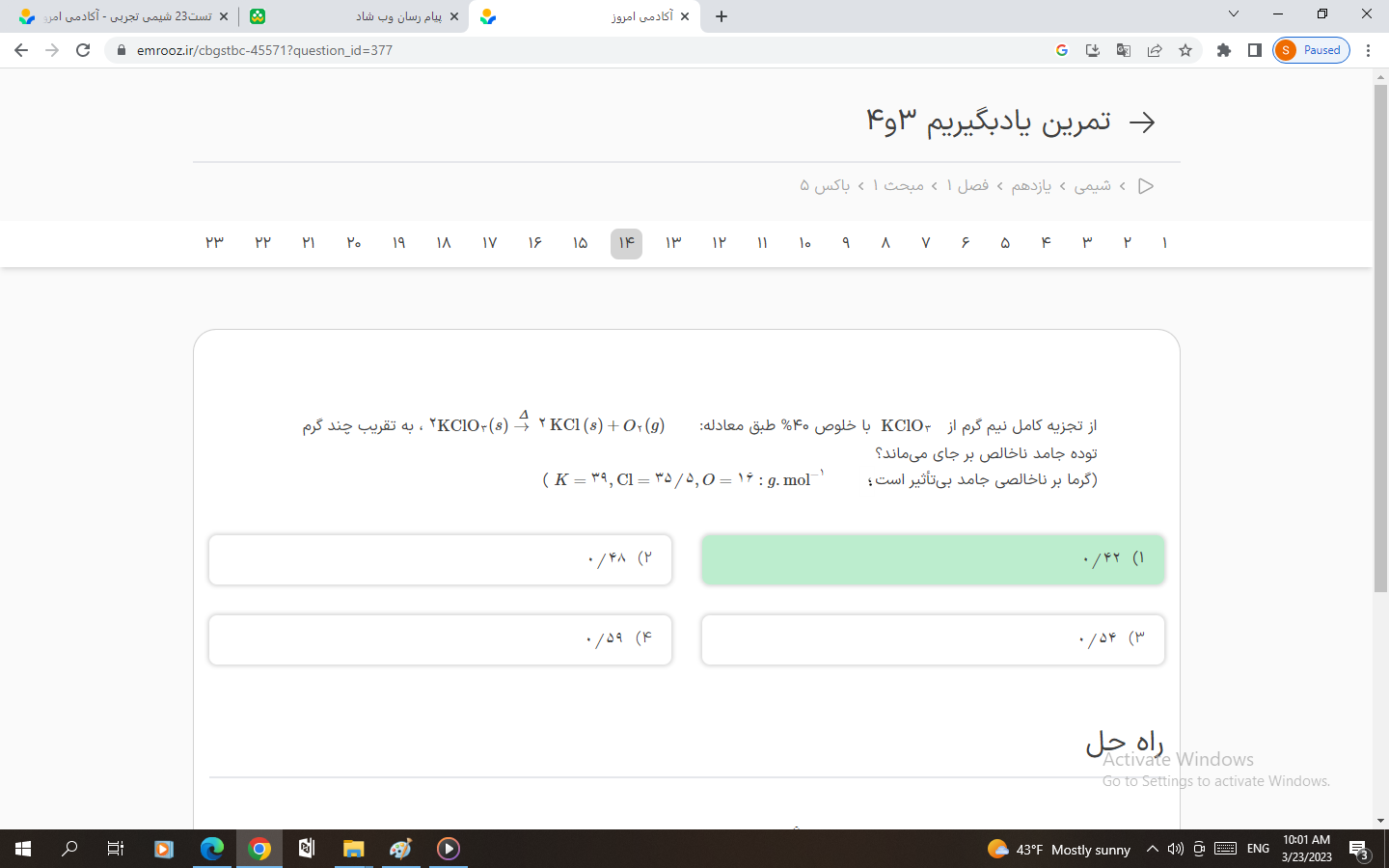Click the address bar URL field
This screenshot has height=868, width=1389.
point(579,50)
